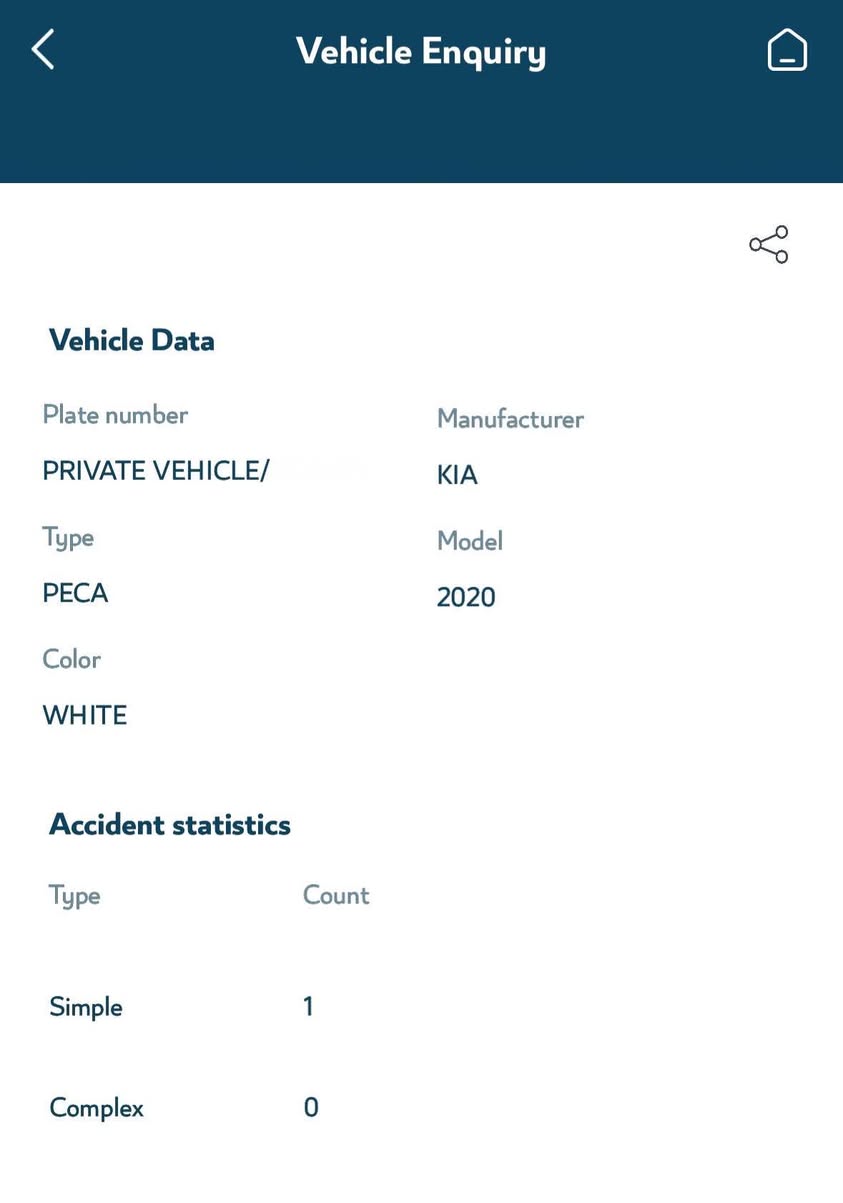Select the 2020 model value
This screenshot has width=843, height=1203.
point(466,597)
